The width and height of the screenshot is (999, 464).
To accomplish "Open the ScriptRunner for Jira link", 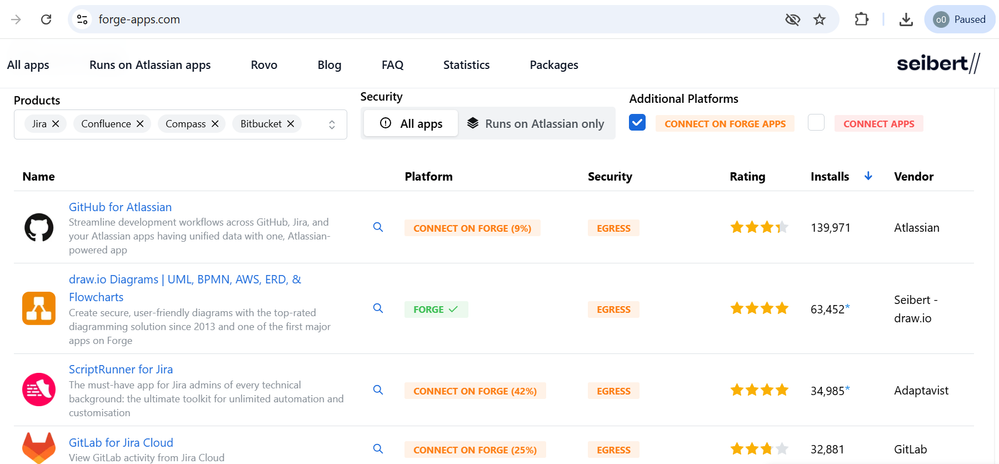I will tap(121, 370).
